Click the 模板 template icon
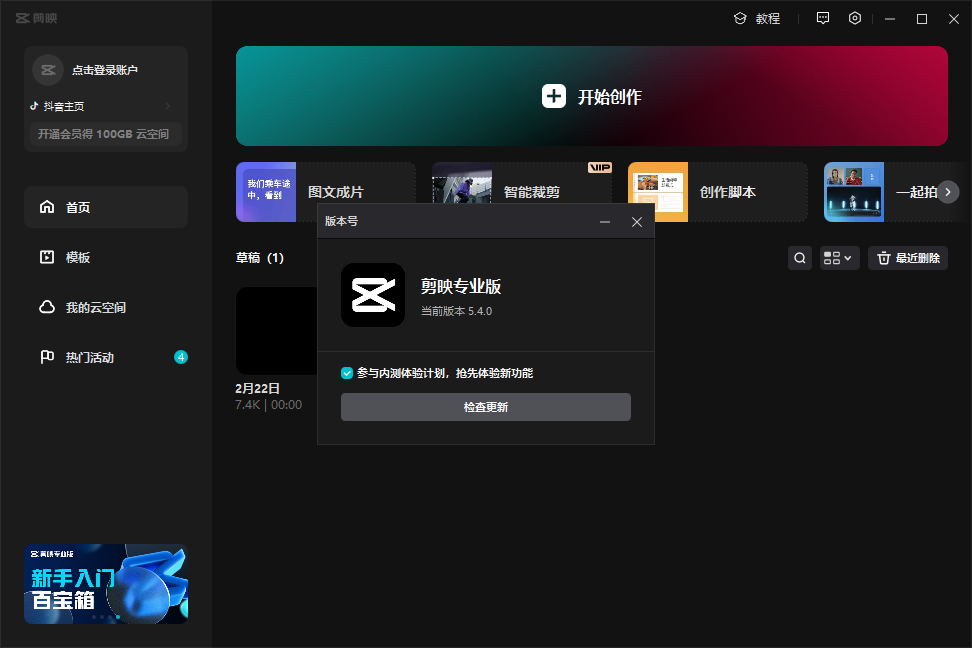 point(47,257)
